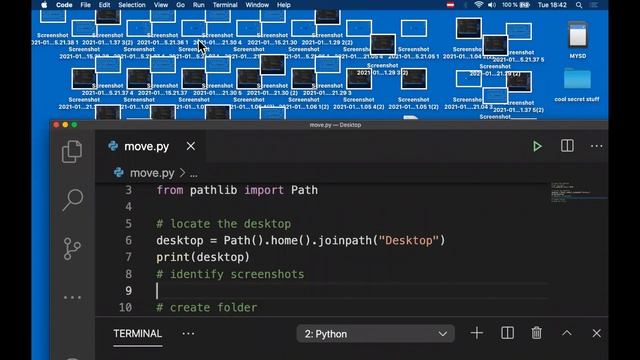Open the Wi-Fi status menu

point(478,5)
